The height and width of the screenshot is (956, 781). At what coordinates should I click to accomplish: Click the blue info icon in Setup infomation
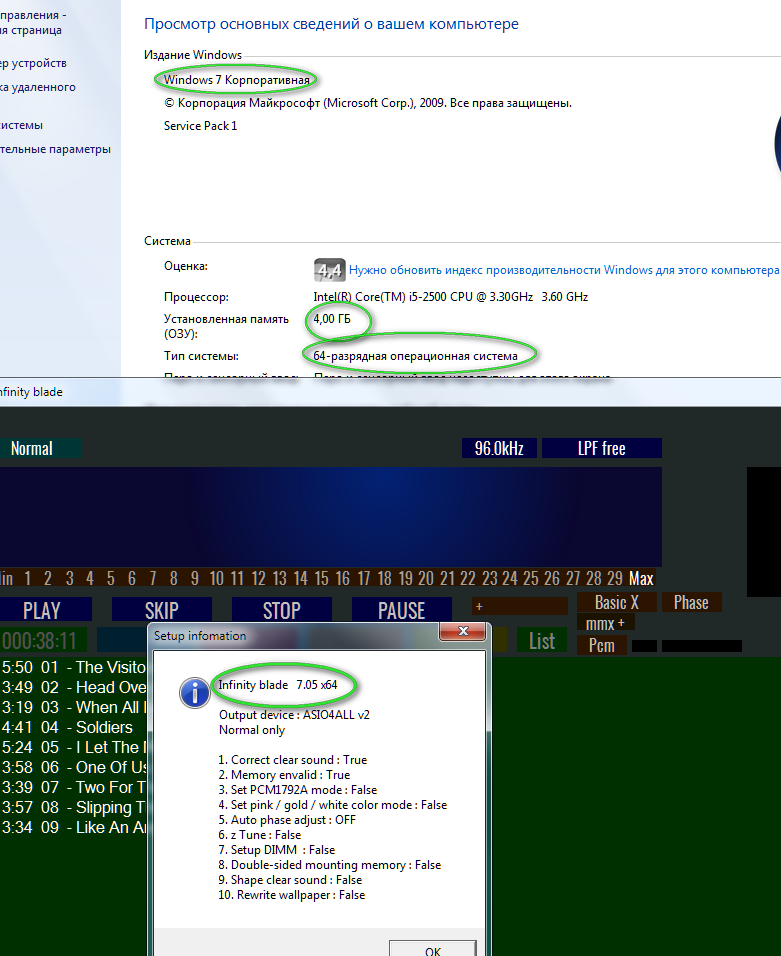194,693
